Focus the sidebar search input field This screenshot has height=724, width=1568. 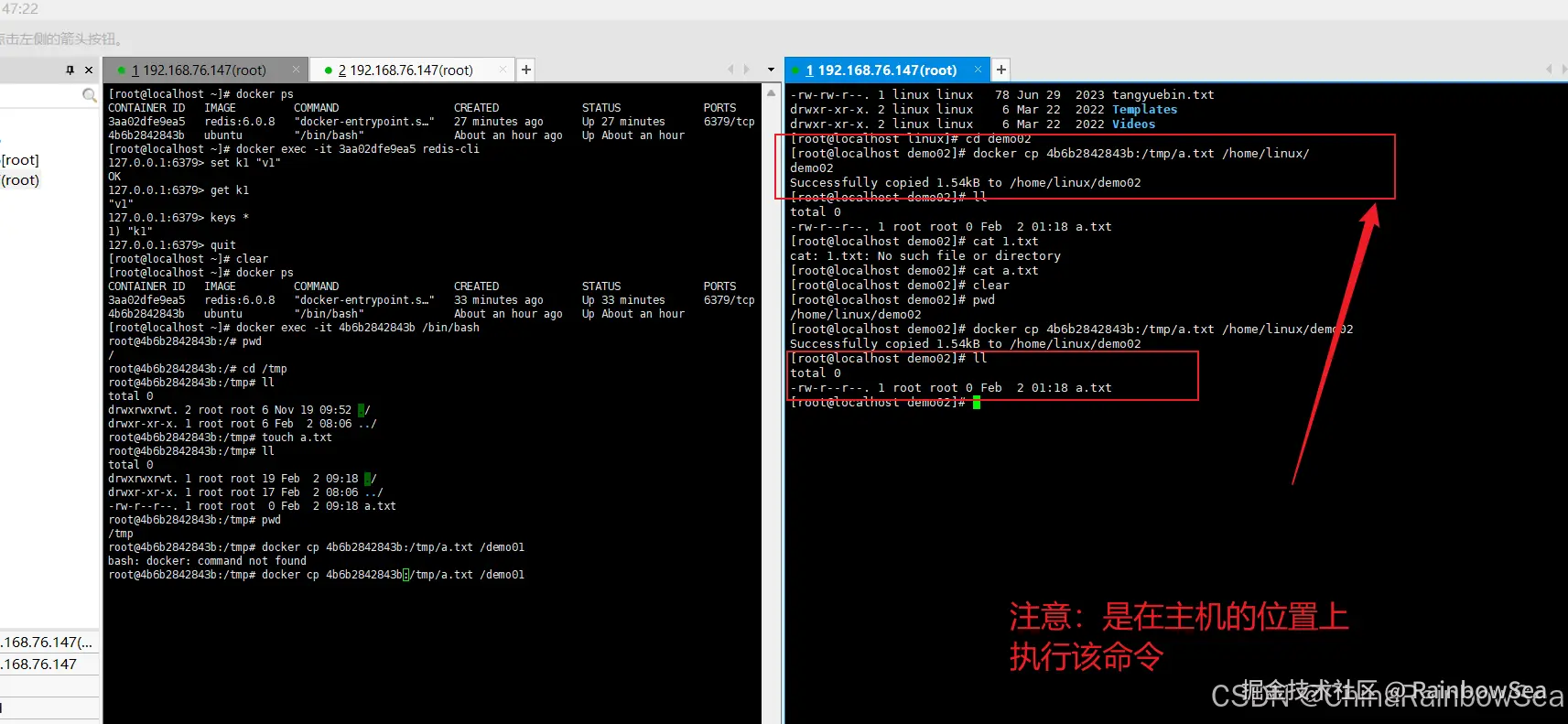click(x=40, y=95)
